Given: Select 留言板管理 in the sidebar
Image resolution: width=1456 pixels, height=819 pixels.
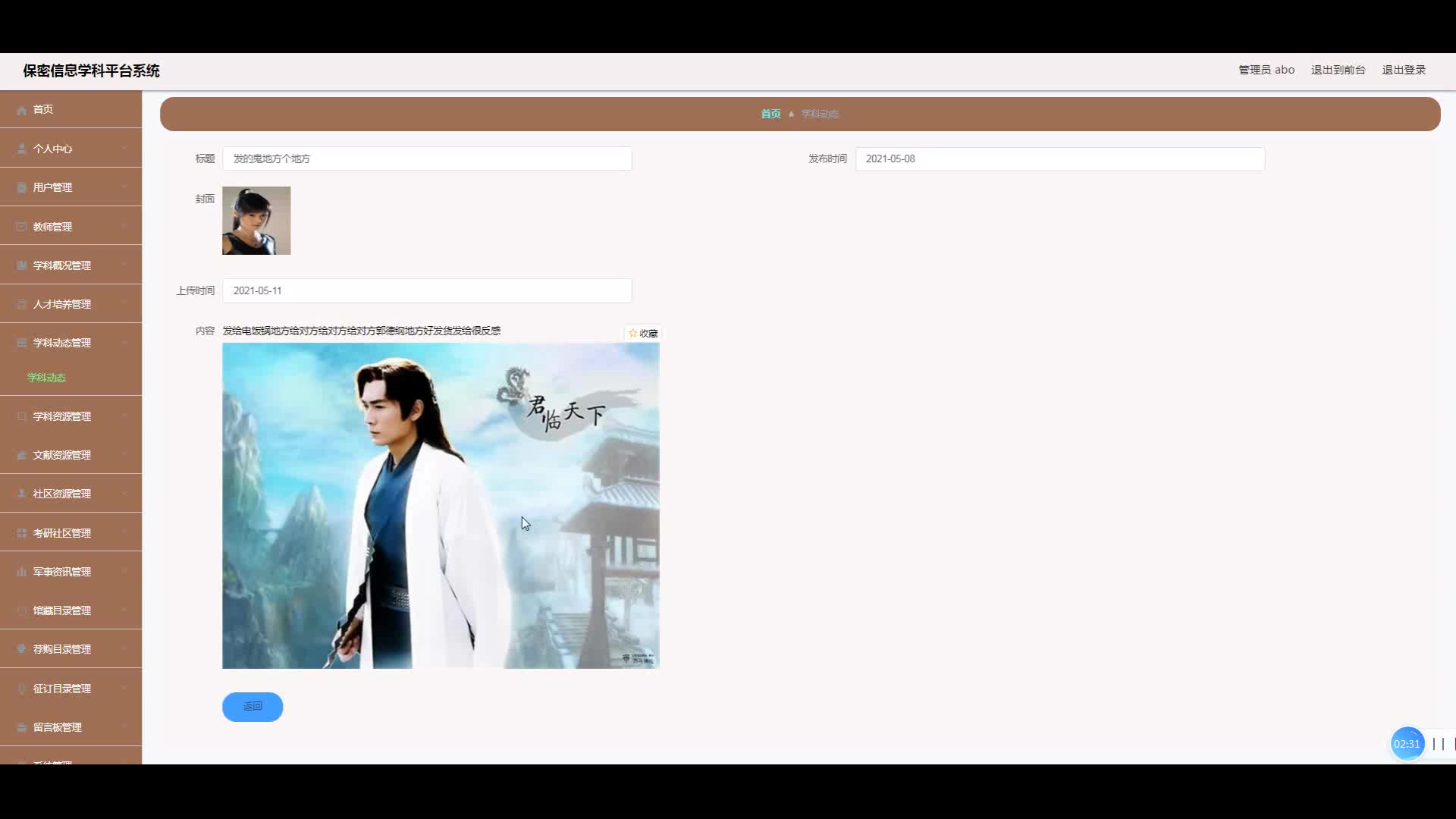Looking at the screenshot, I should [57, 727].
